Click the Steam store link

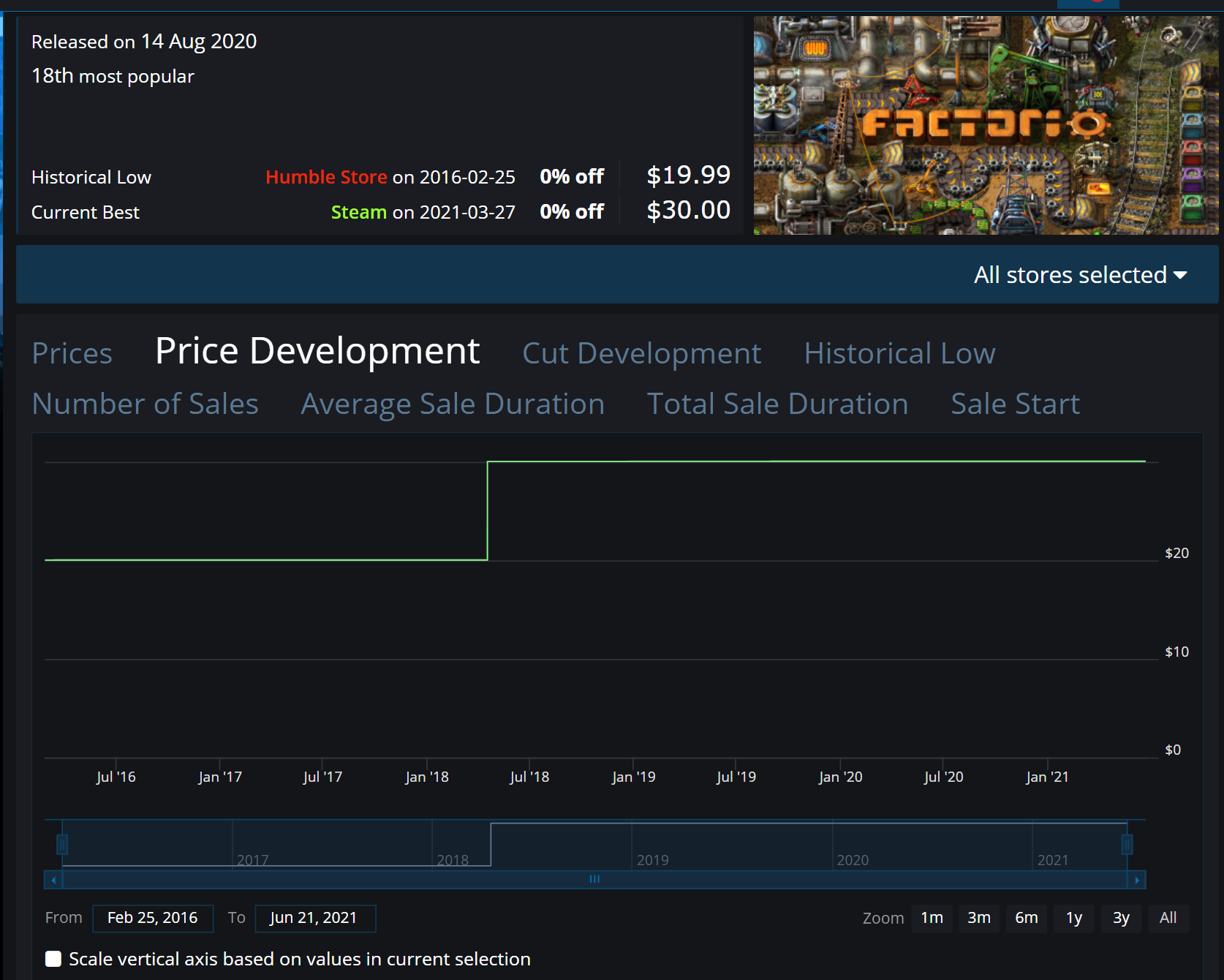tap(358, 212)
